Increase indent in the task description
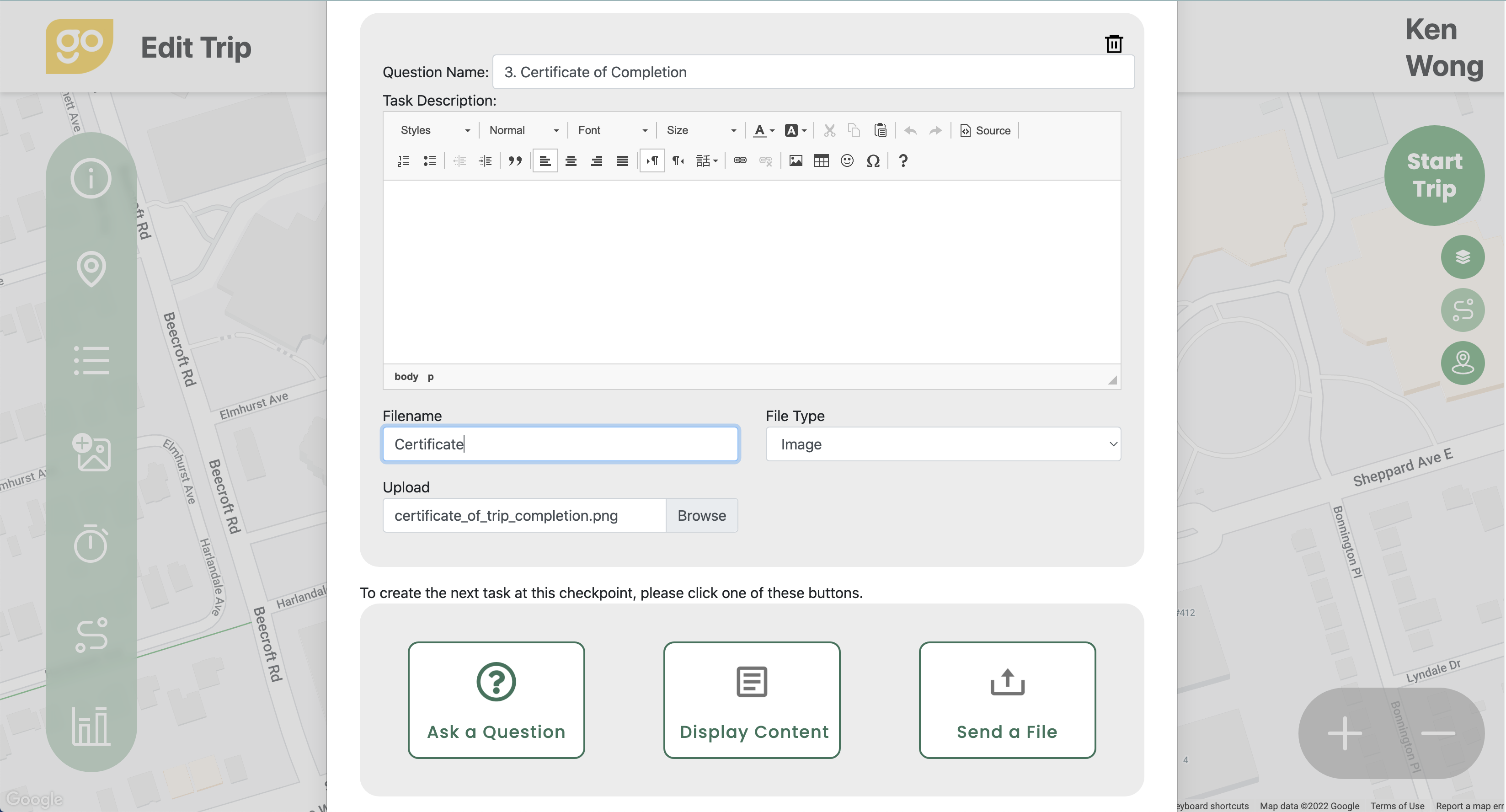 pos(485,161)
